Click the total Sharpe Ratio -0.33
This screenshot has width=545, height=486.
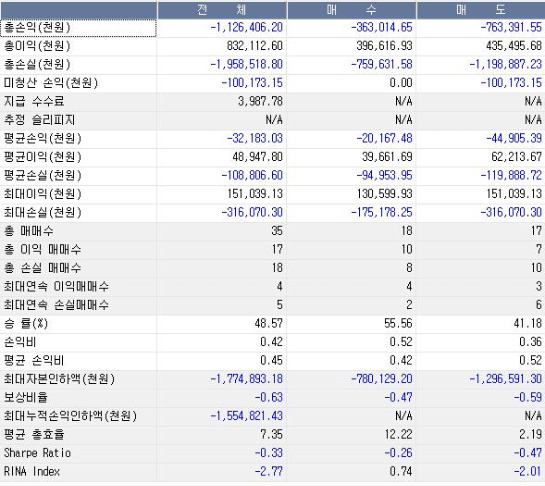pyautogui.click(x=269, y=453)
